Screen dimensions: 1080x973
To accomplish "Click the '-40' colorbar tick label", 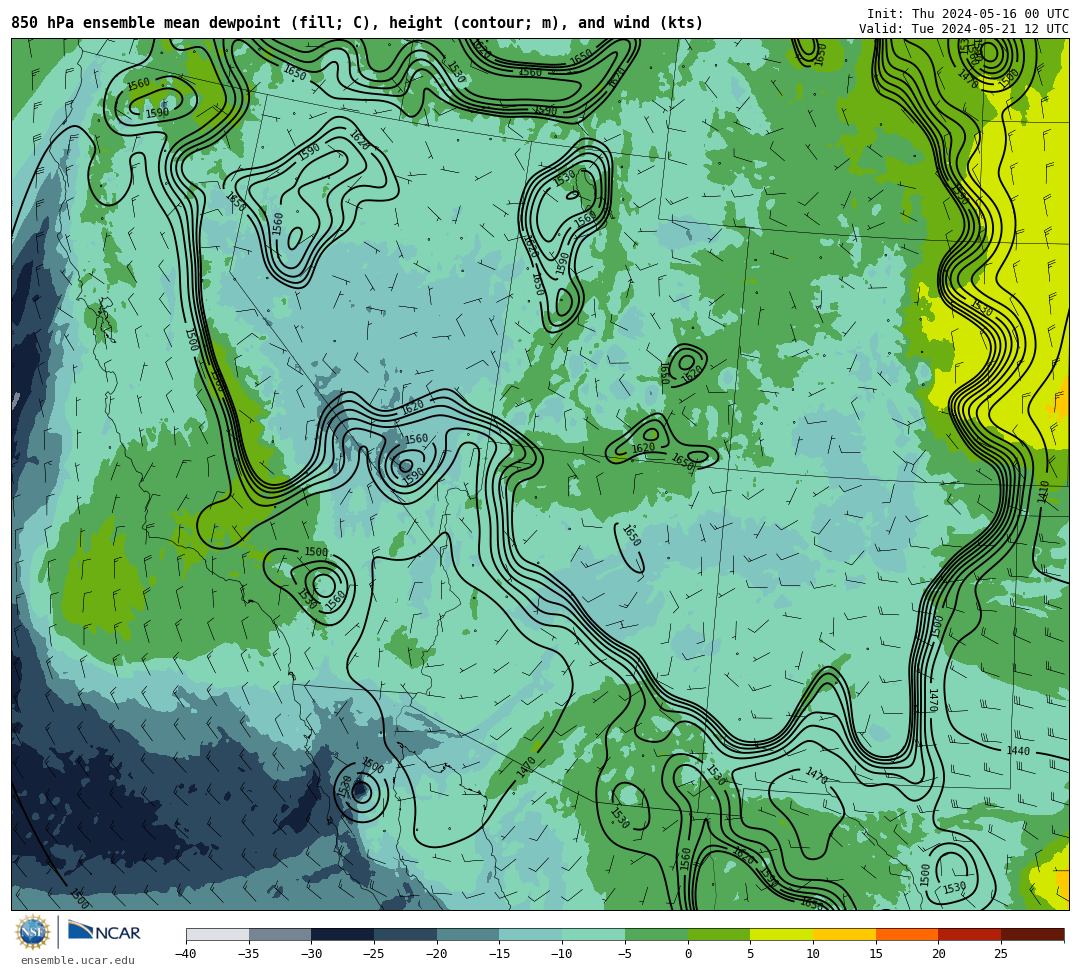I will (185, 954).
